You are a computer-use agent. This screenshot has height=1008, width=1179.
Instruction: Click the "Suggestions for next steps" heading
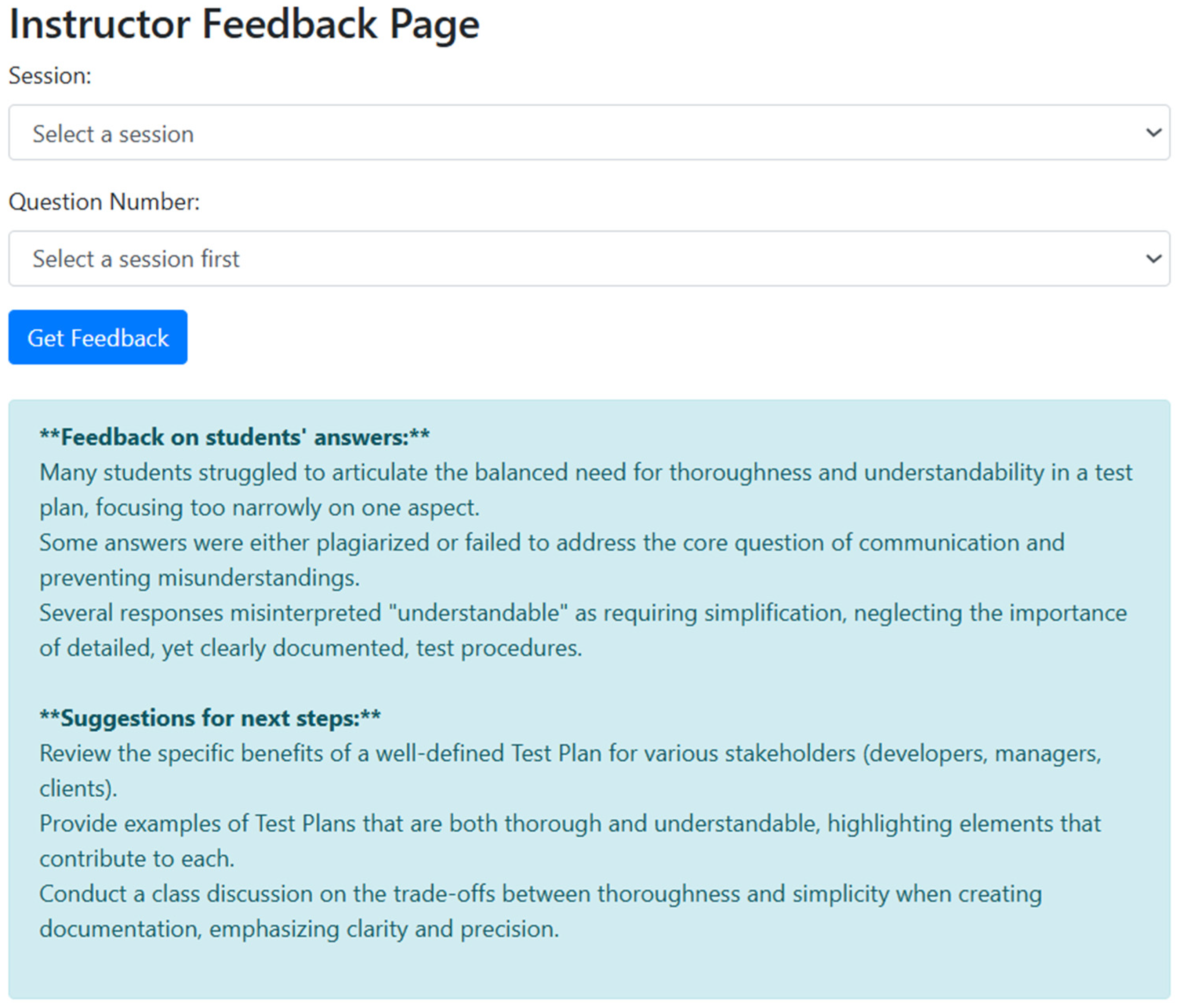pos(210,718)
